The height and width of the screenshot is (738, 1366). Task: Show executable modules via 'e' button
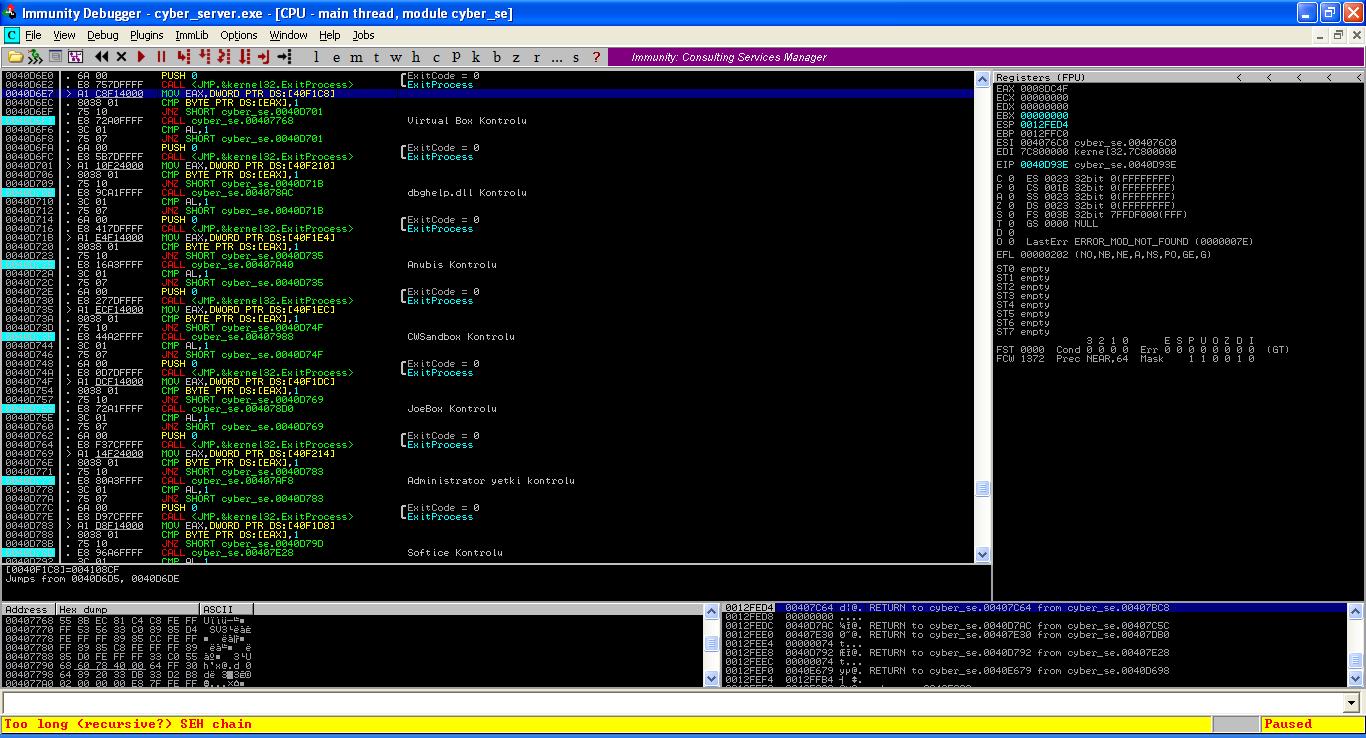tap(335, 57)
